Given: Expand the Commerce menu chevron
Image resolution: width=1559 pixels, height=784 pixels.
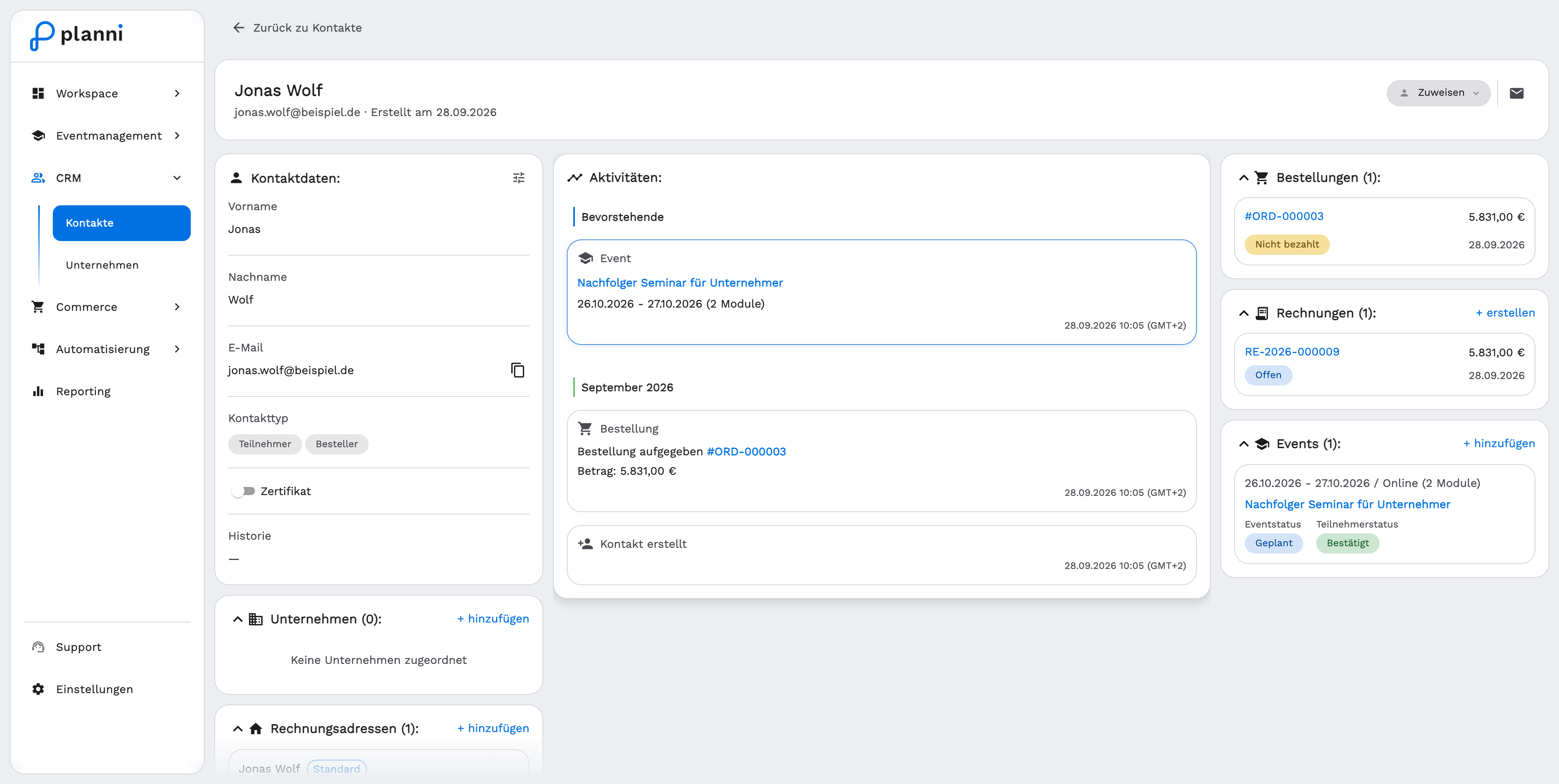Looking at the screenshot, I should tap(177, 307).
